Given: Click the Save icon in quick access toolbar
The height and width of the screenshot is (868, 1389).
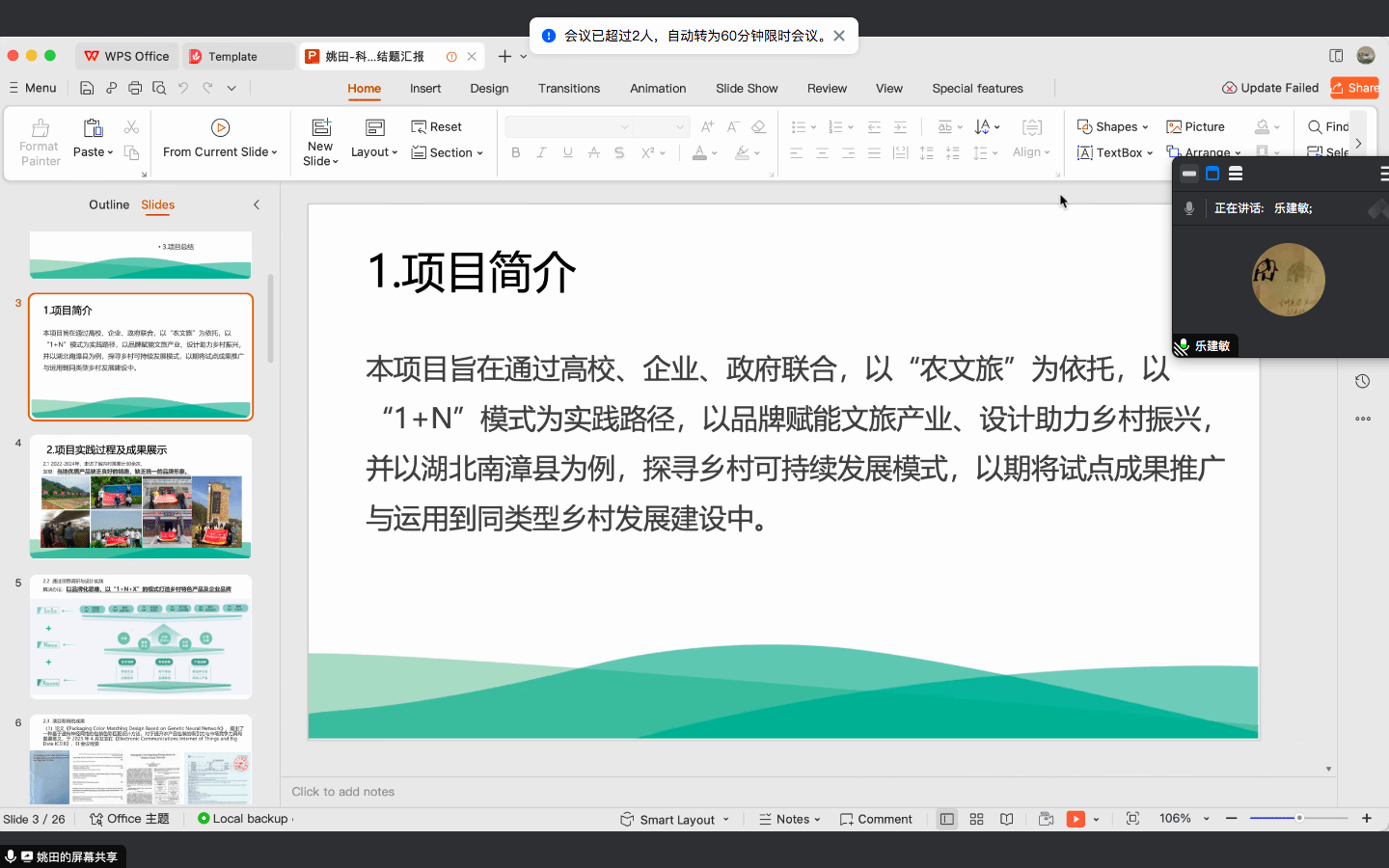Looking at the screenshot, I should [x=87, y=88].
